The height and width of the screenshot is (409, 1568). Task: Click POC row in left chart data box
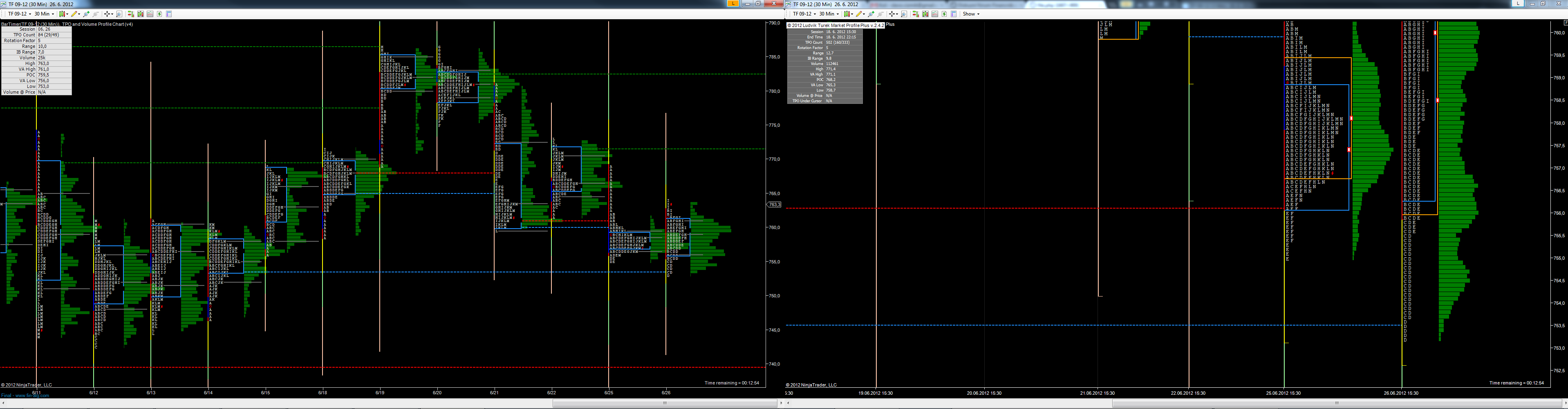tap(36, 75)
